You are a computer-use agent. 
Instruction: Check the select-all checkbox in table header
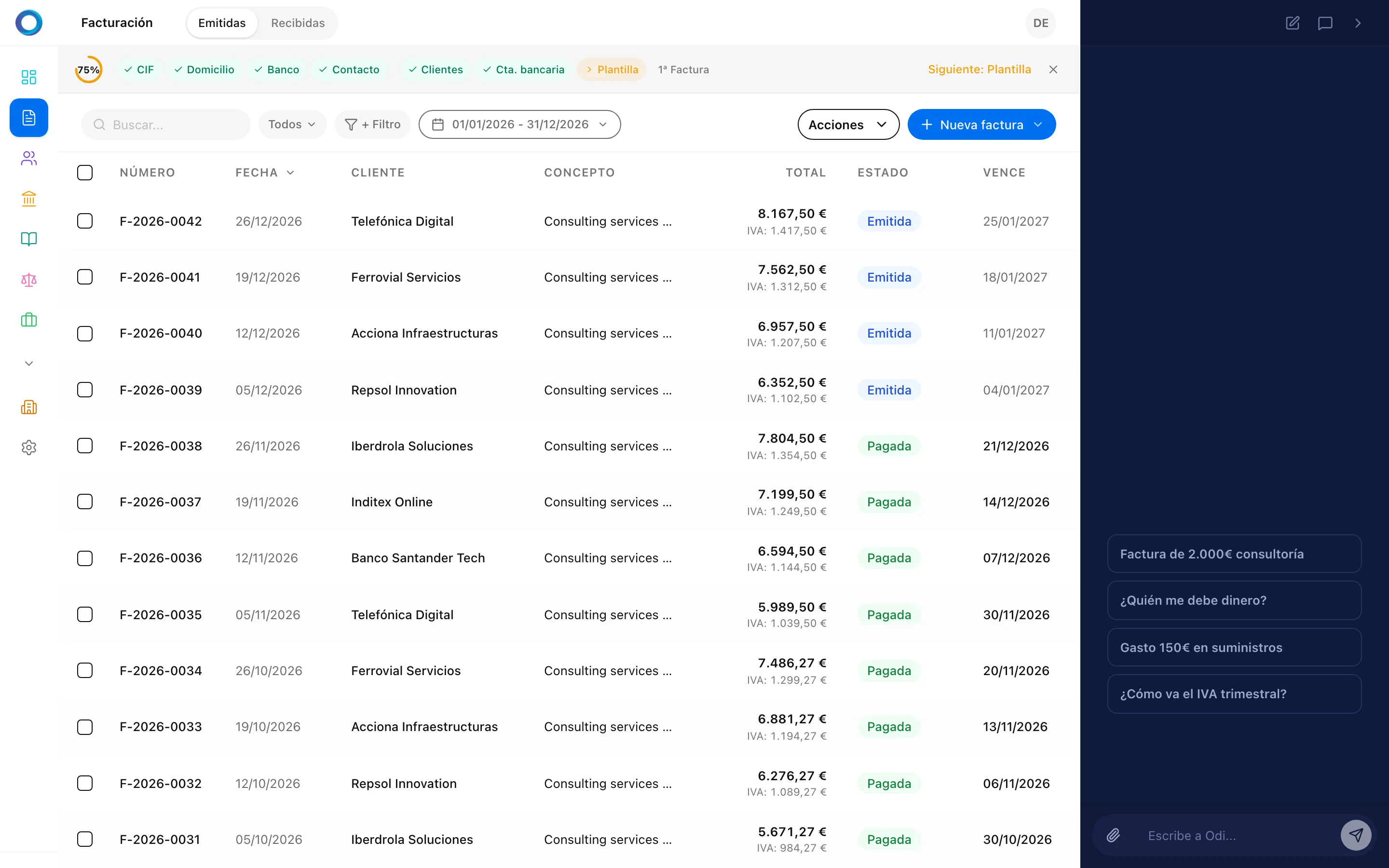[85, 172]
